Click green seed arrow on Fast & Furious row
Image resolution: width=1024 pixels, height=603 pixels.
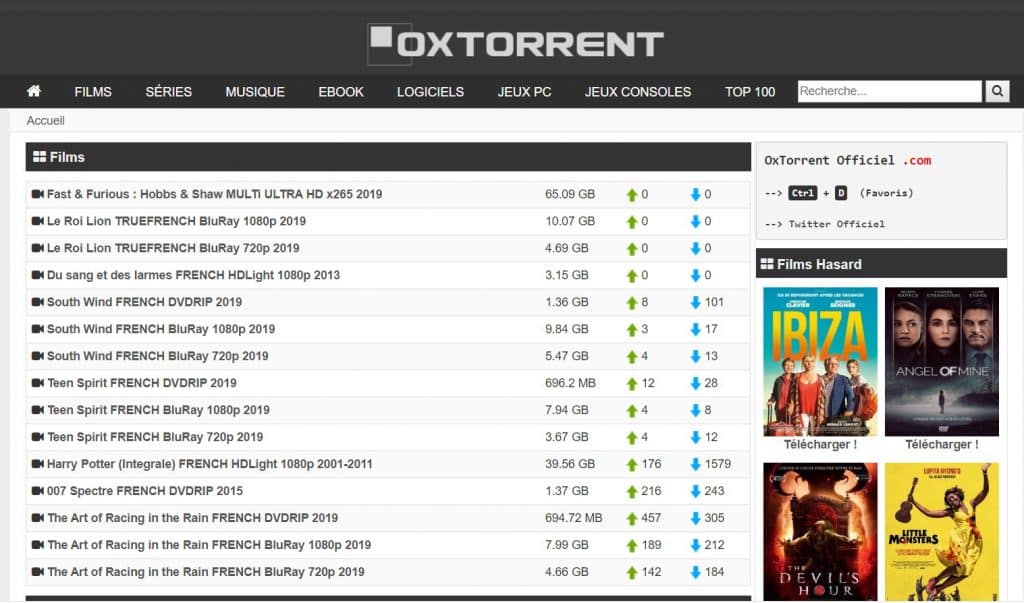click(x=632, y=195)
